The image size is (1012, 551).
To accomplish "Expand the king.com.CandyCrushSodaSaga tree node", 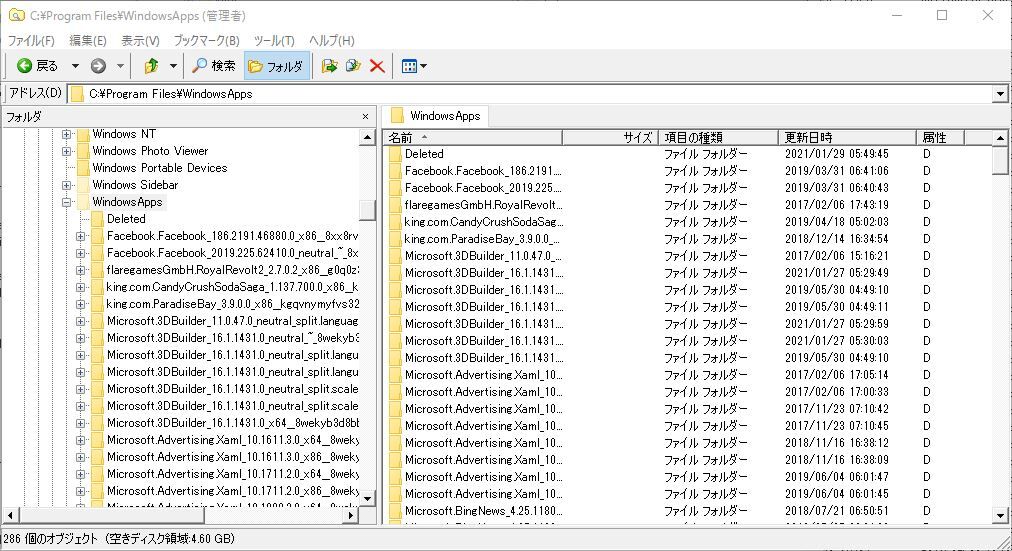I will [x=81, y=287].
